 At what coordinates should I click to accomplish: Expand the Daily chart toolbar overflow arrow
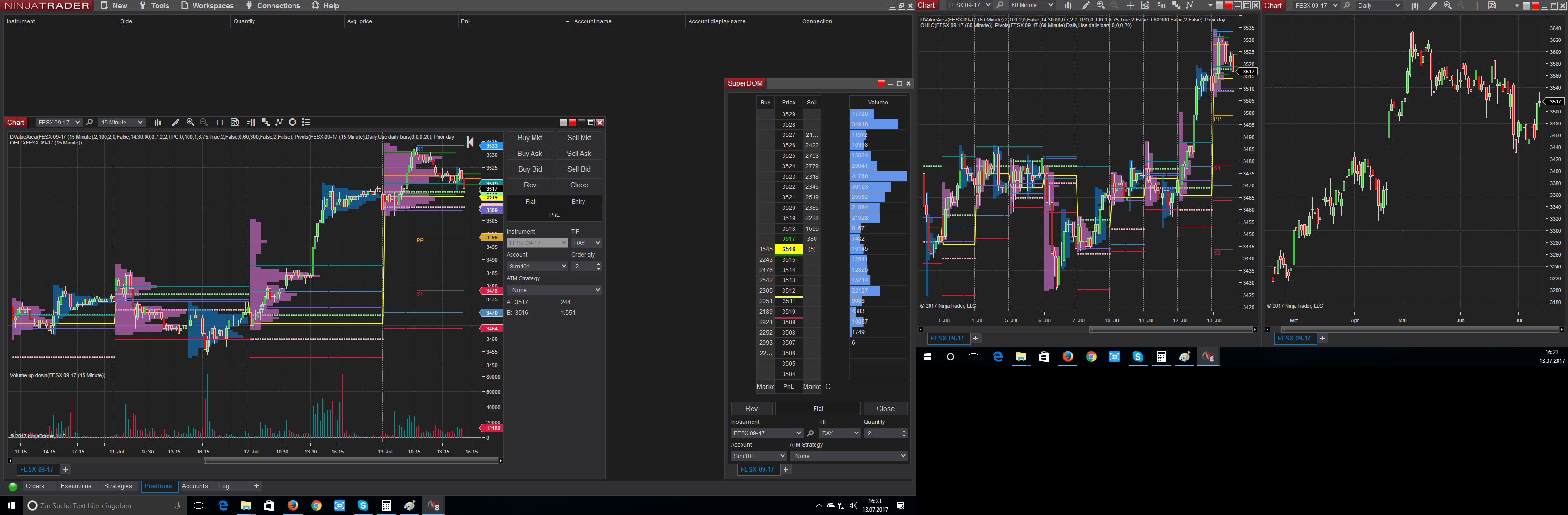click(1517, 5)
